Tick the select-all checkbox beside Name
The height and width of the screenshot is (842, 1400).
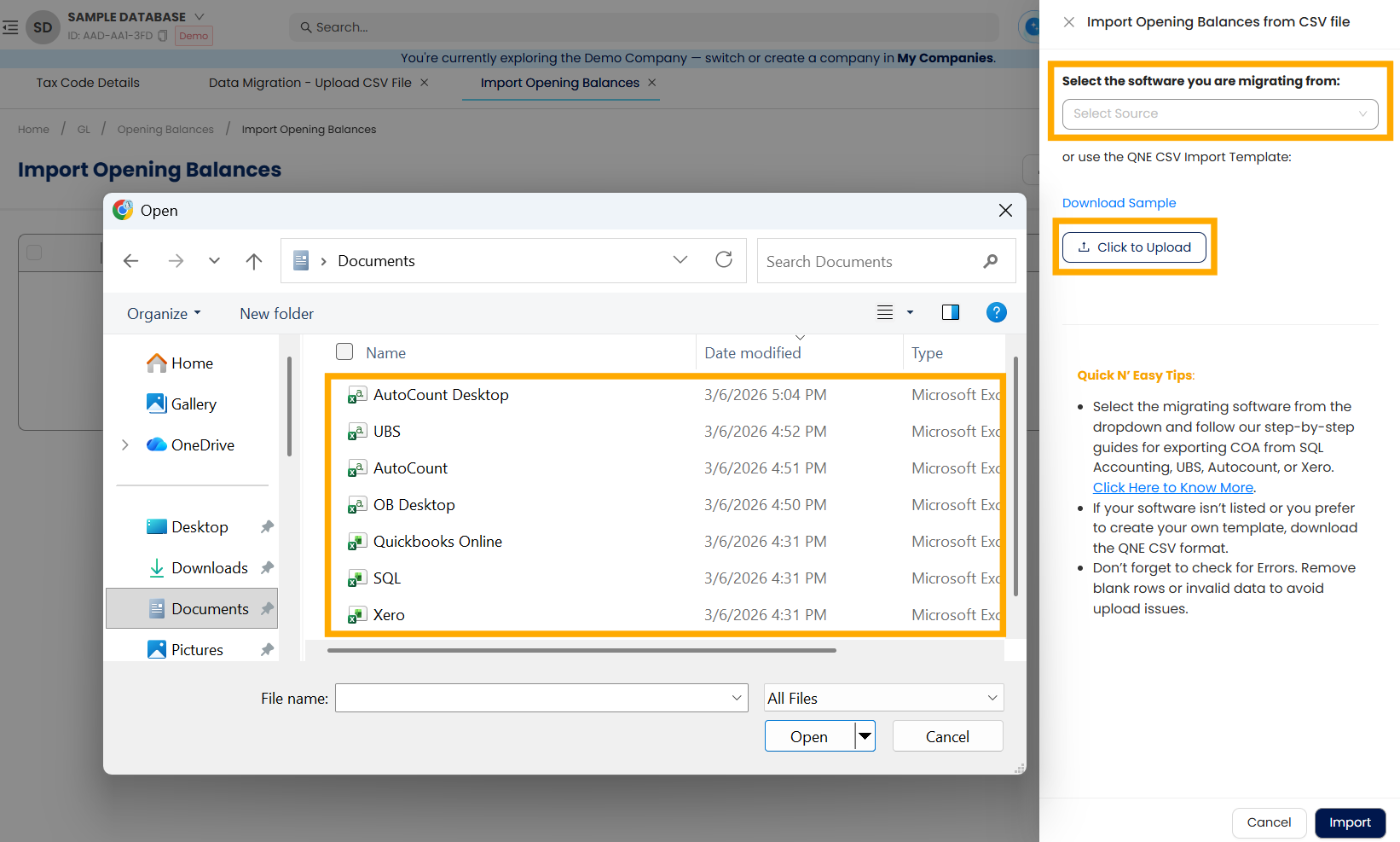click(x=344, y=351)
